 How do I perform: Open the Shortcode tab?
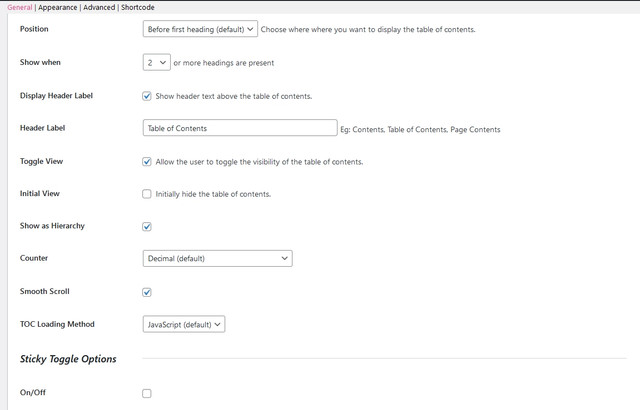click(138, 7)
